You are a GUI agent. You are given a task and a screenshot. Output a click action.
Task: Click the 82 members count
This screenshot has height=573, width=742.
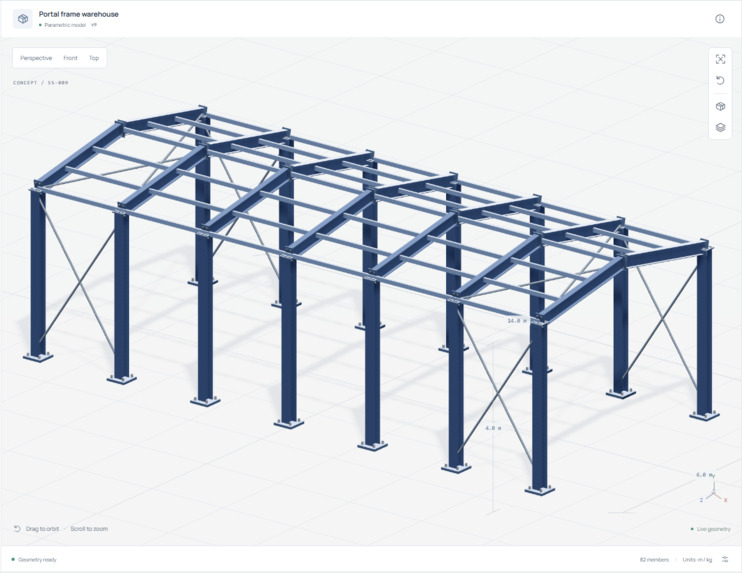pos(654,560)
